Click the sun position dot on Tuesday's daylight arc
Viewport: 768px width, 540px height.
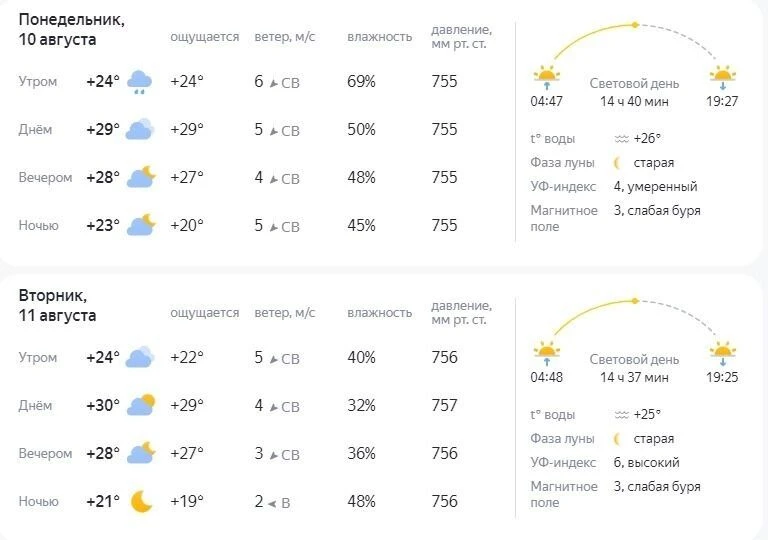click(x=635, y=300)
